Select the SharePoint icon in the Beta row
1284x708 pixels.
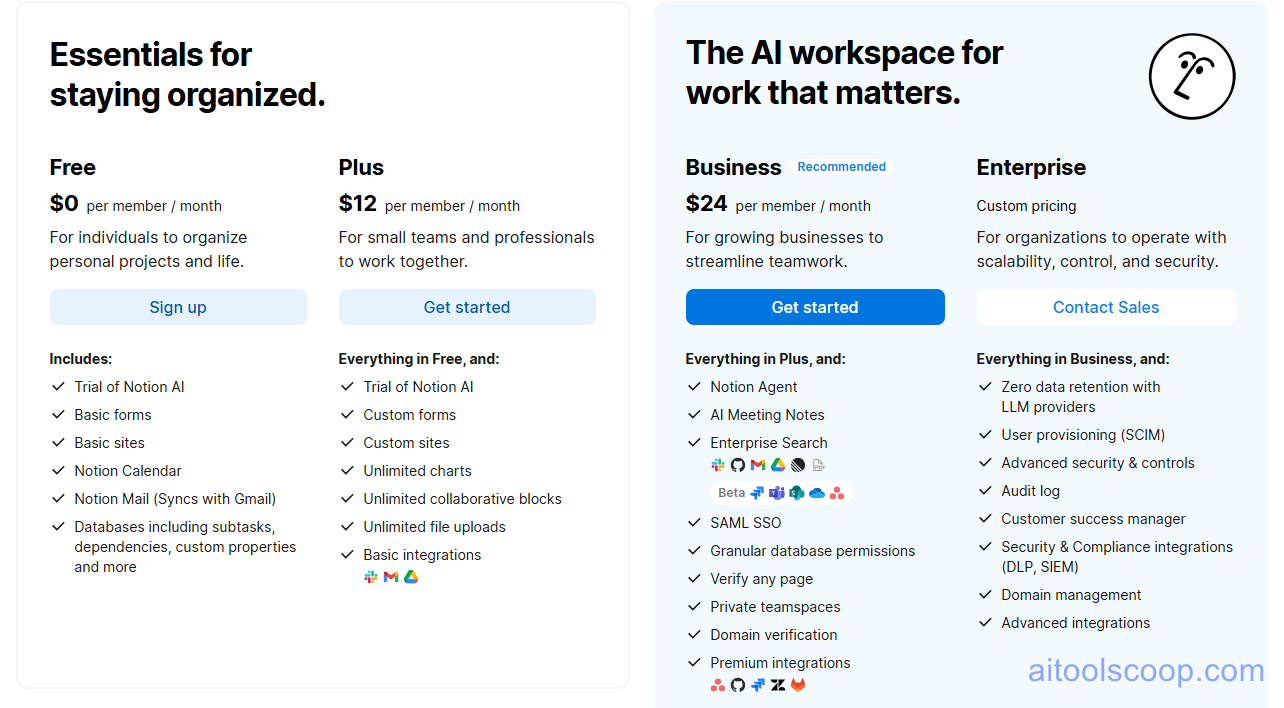click(796, 492)
